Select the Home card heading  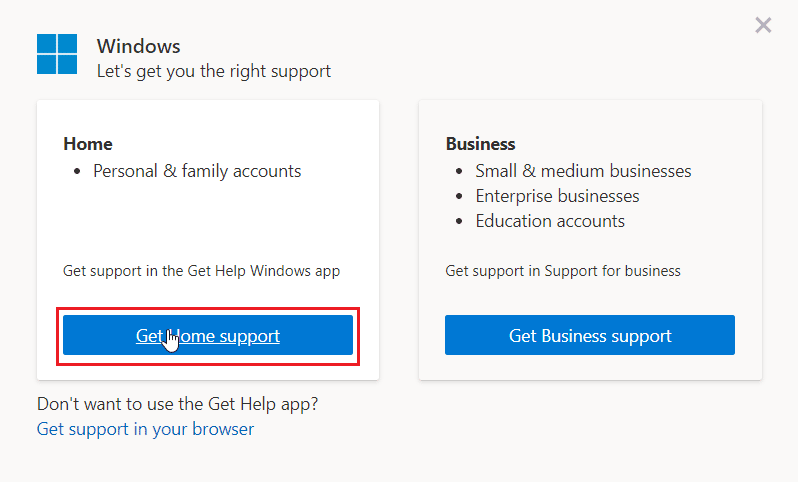coord(88,144)
